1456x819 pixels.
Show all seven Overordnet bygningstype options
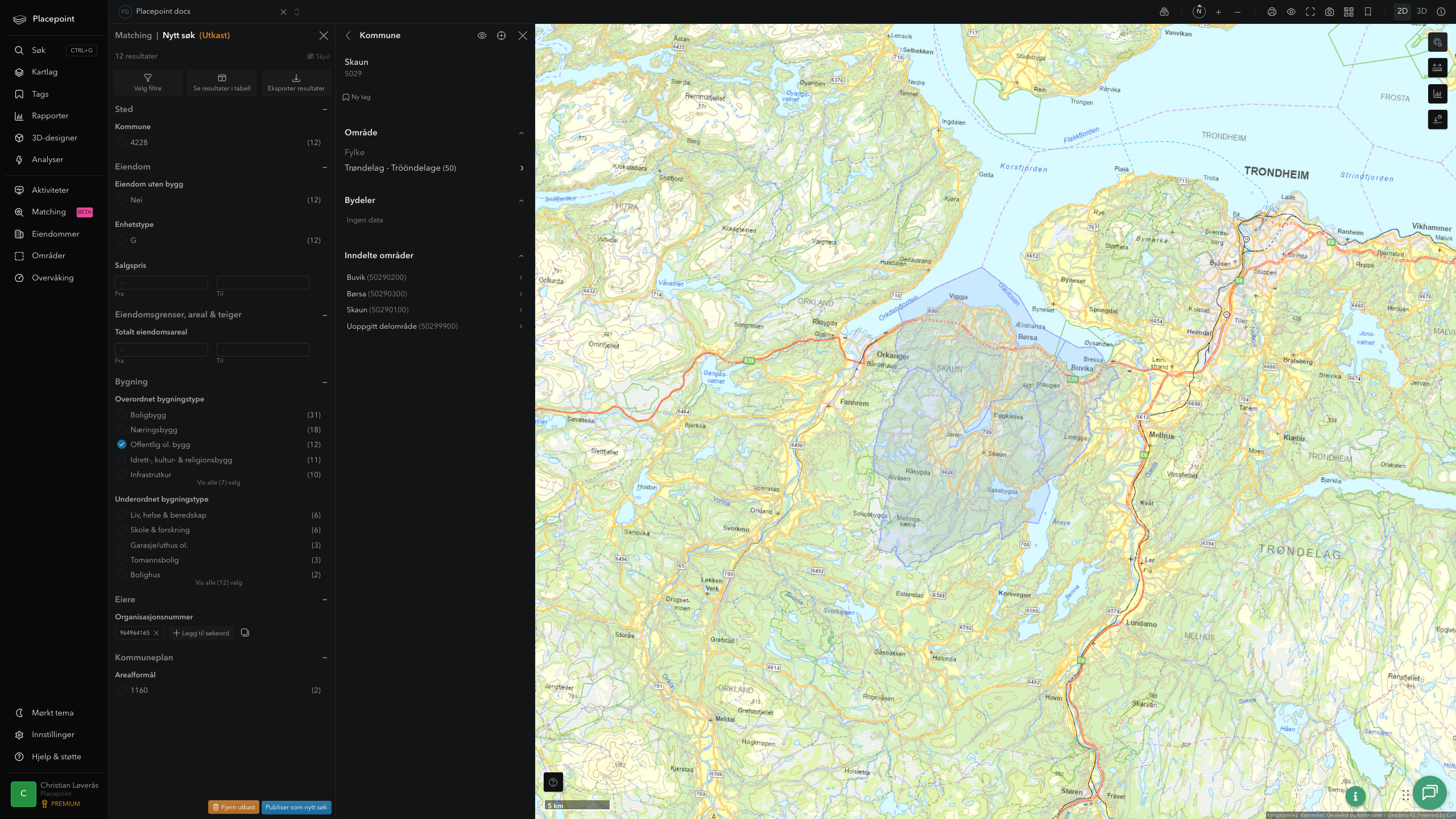tap(219, 482)
